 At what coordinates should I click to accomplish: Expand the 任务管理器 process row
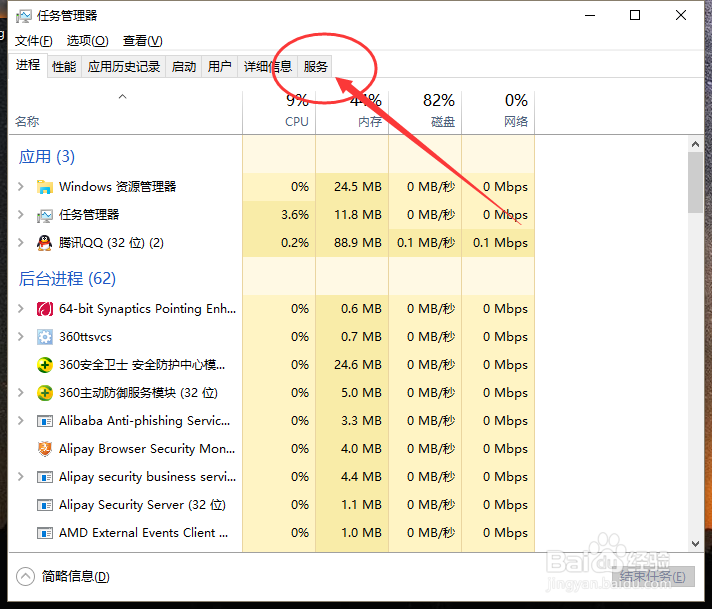(x=20, y=215)
